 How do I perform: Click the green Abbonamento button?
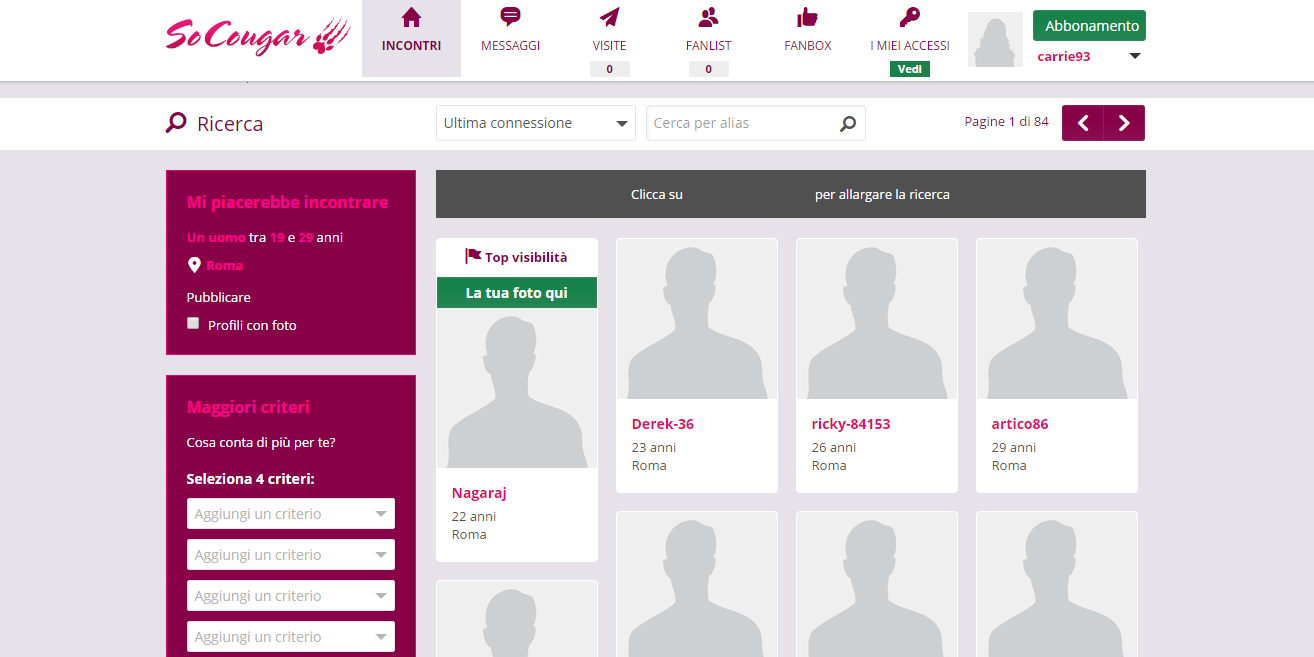[1089, 26]
